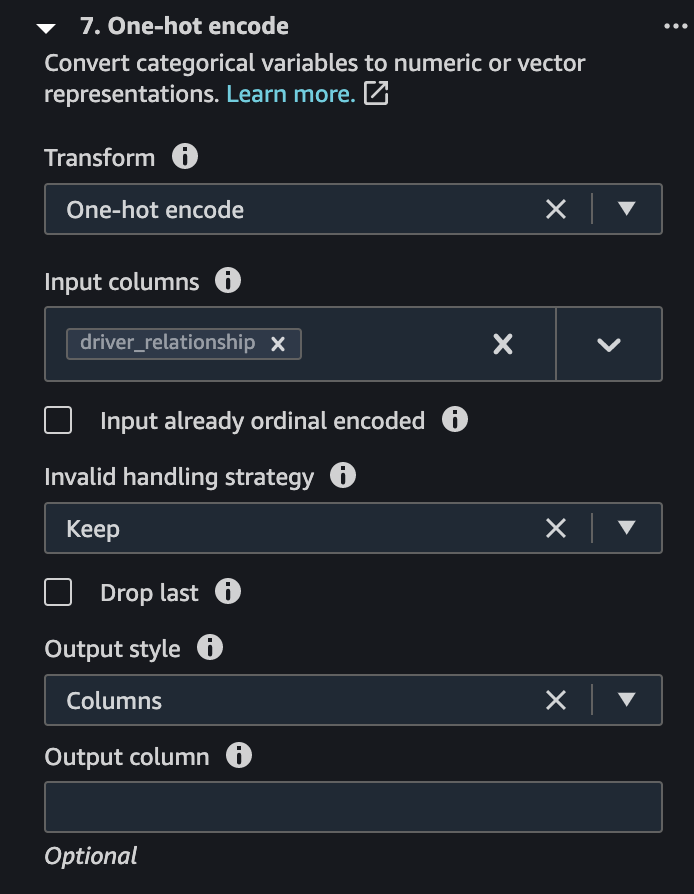Show info for Input already ordinal encoded

point(454,420)
